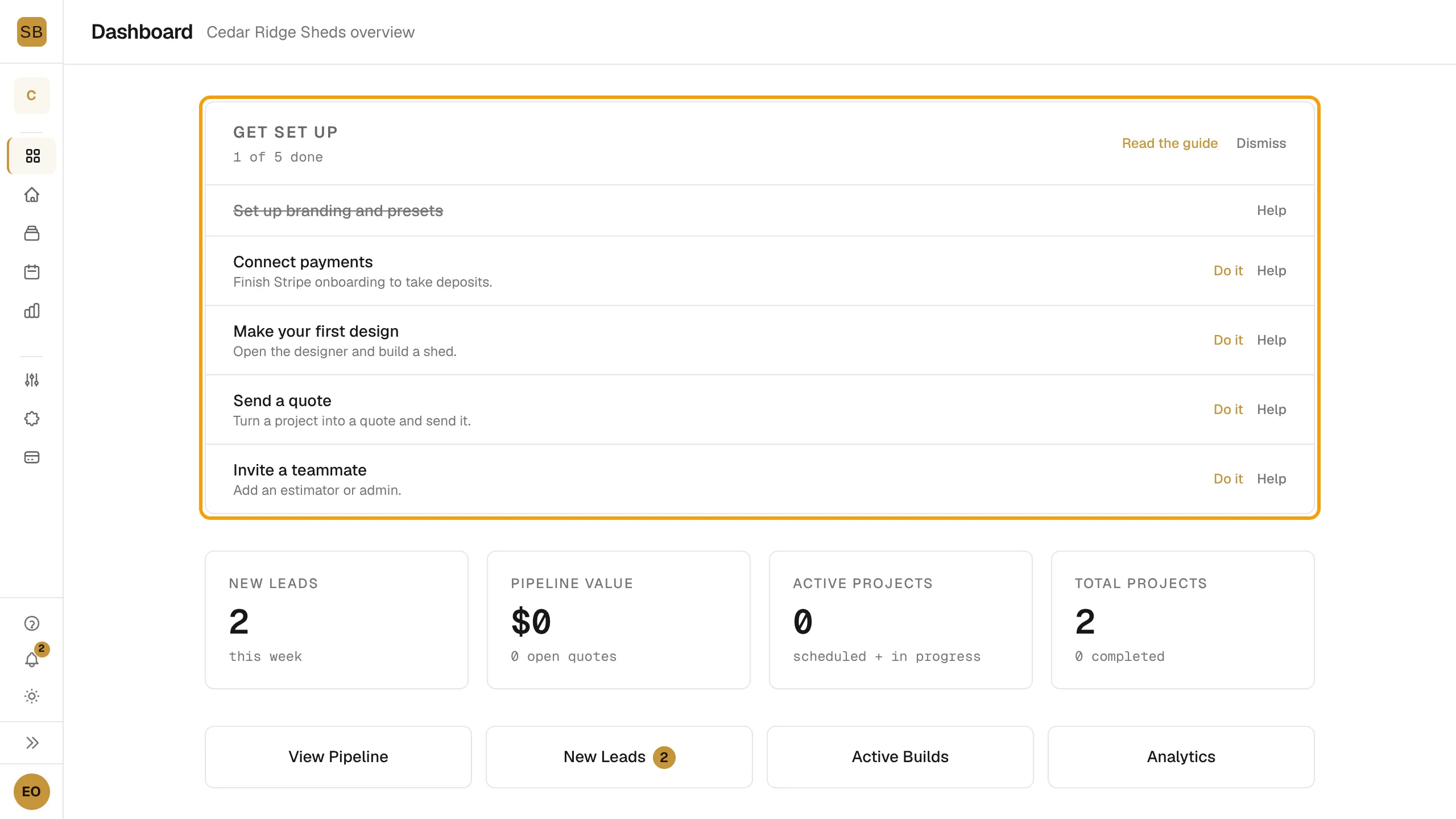This screenshot has height=819, width=1456.
Task: Select the Total Projects stat card
Action: (x=1183, y=620)
